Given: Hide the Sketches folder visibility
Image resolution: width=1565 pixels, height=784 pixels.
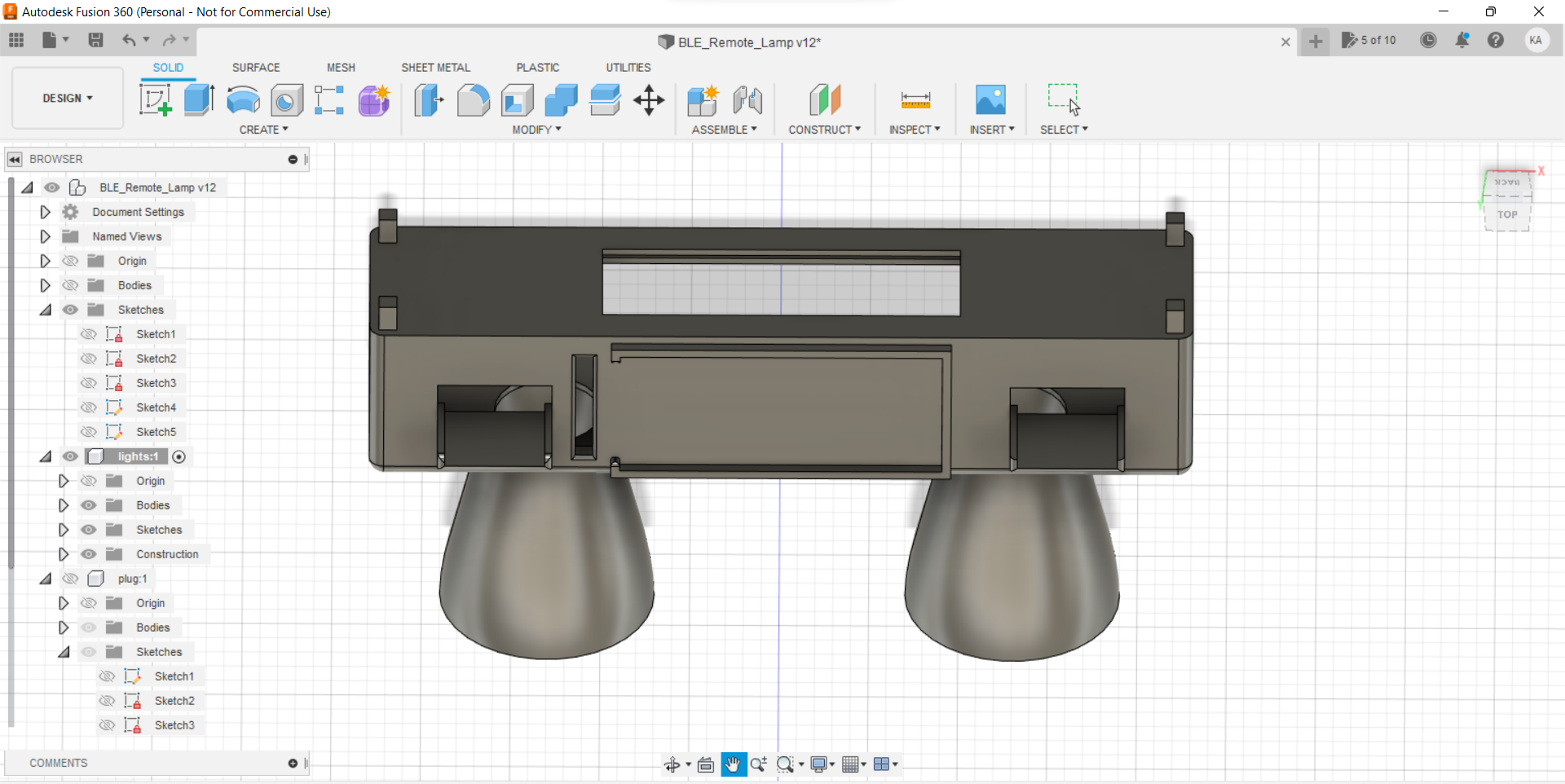Looking at the screenshot, I should point(70,310).
